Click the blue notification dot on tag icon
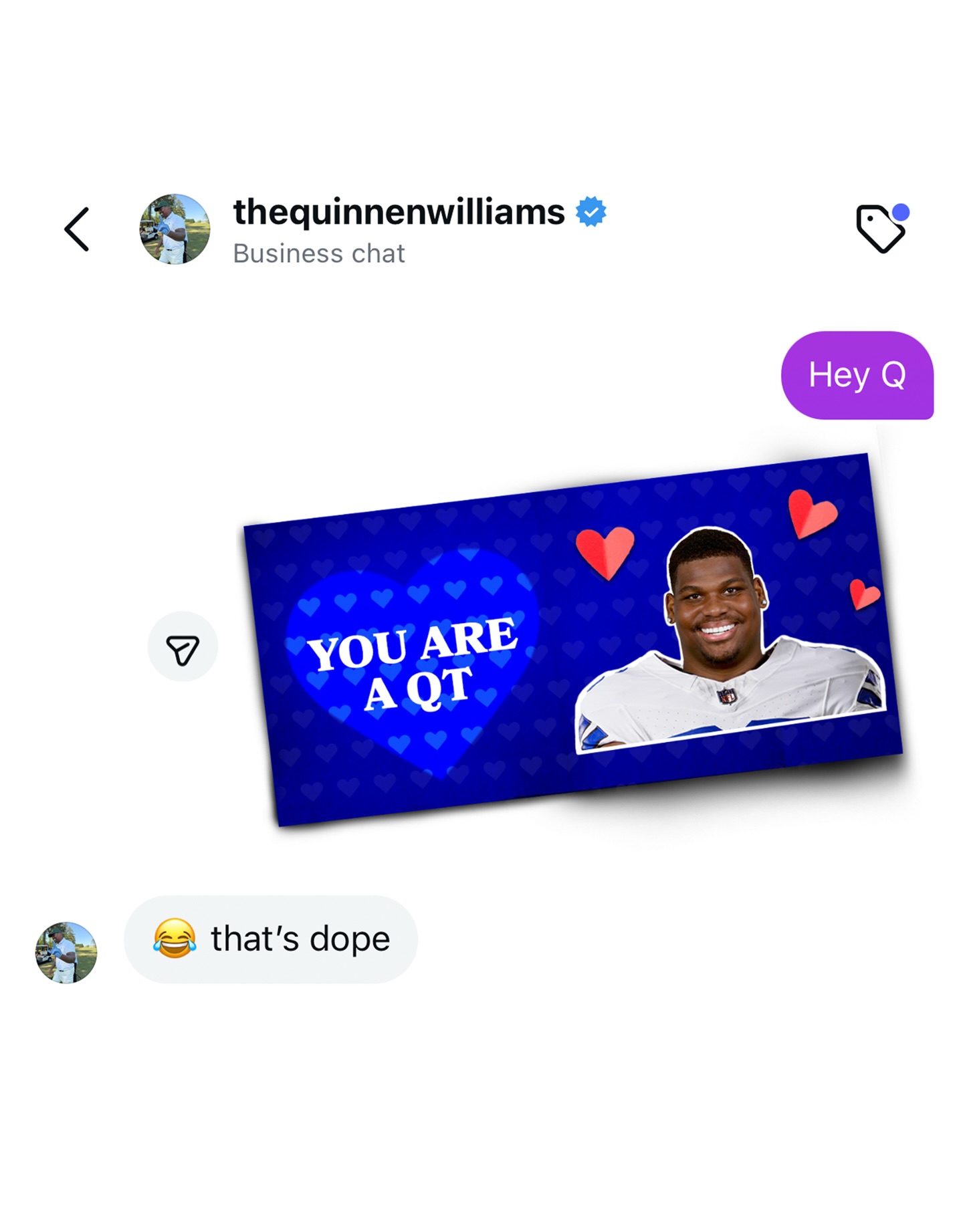 coord(901,213)
